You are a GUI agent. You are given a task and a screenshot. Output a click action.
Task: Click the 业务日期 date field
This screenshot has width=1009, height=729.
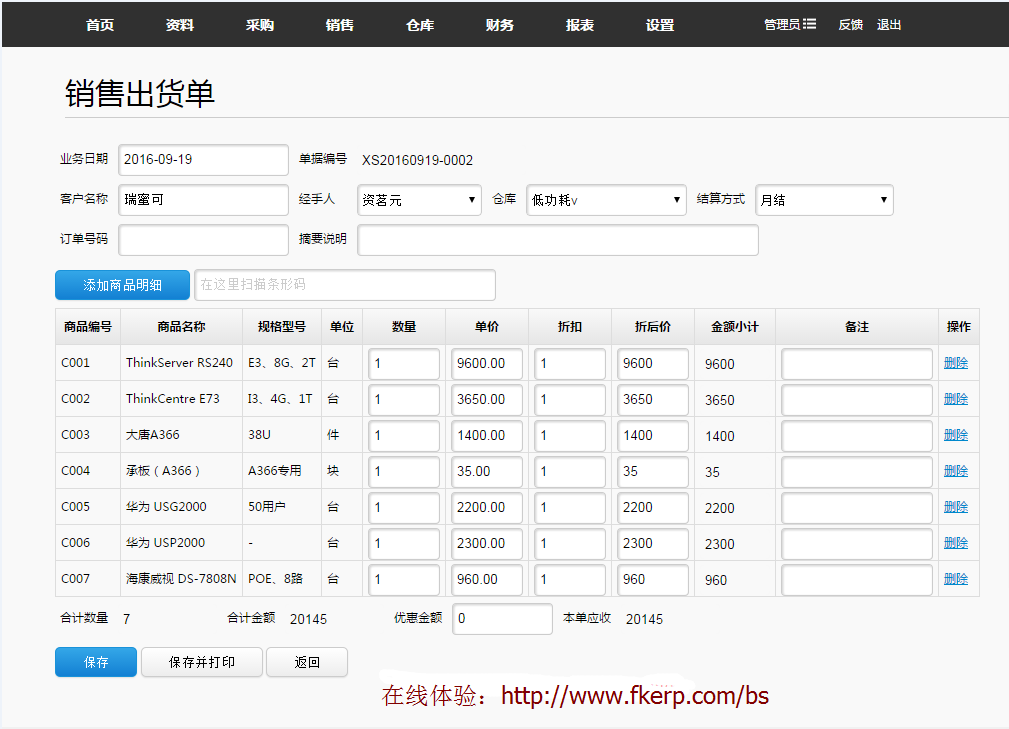(x=203, y=160)
